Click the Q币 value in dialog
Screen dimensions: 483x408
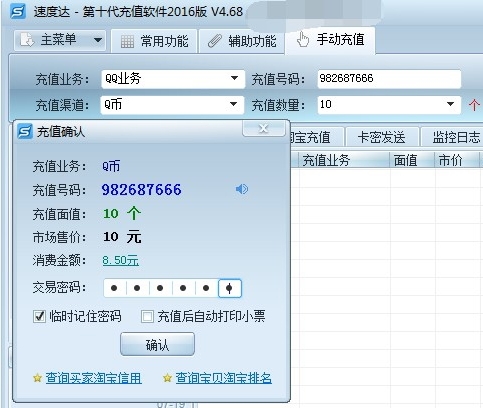pos(111,166)
